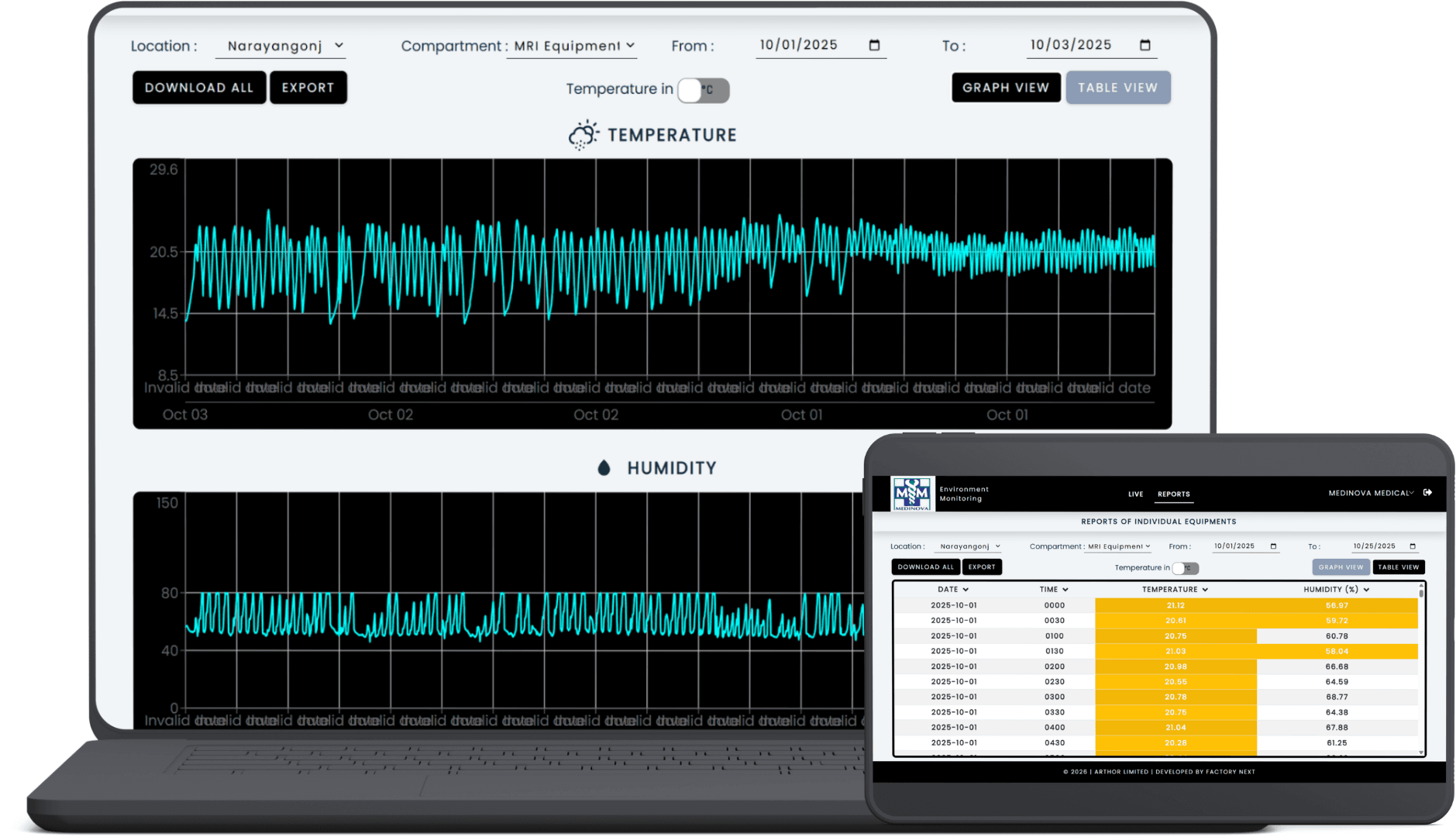Open the laptop Compartment dropdown showing MRI Equipment
Image resolution: width=1456 pixels, height=837 pixels.
pos(572,46)
